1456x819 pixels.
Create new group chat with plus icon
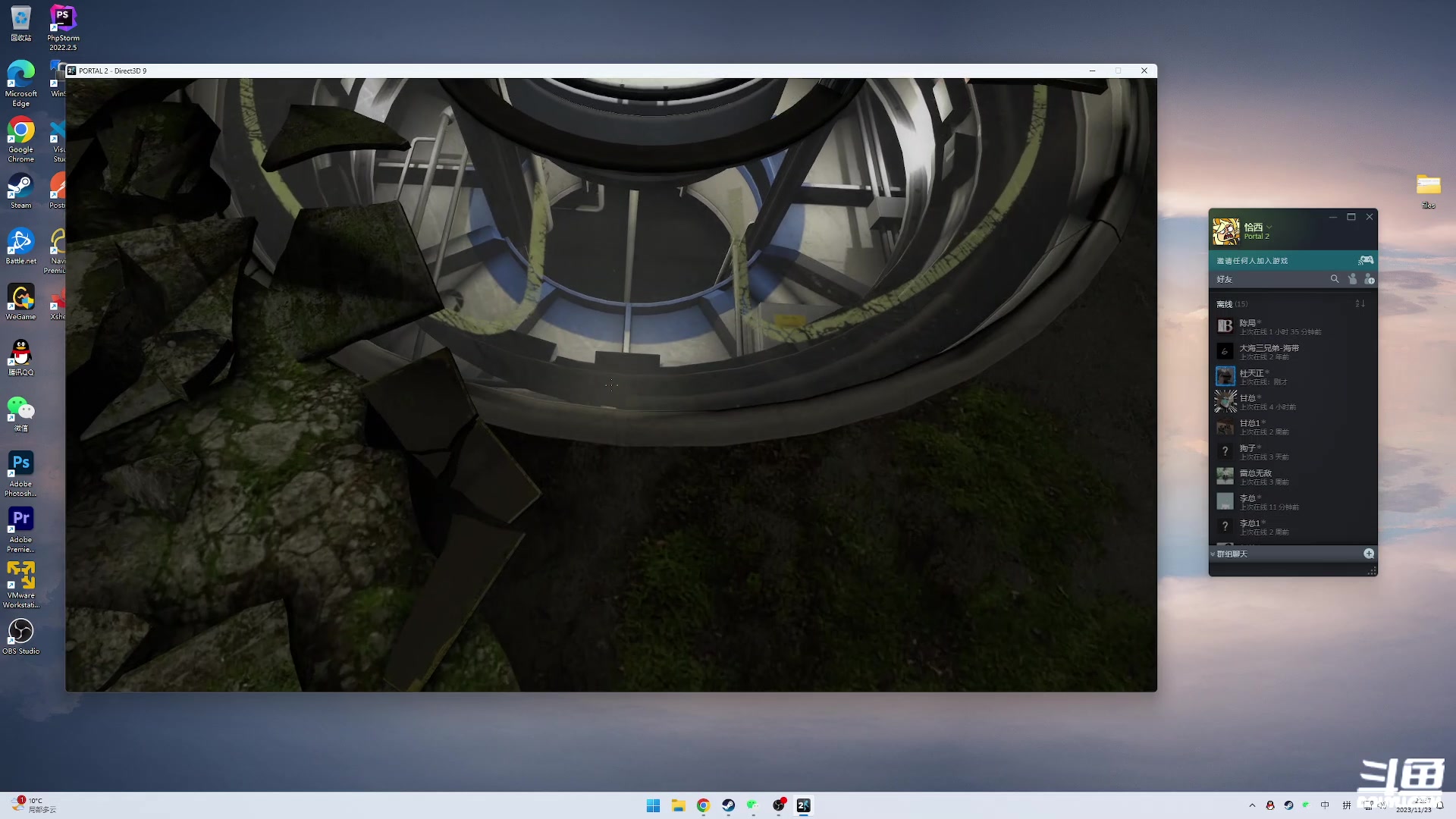pyautogui.click(x=1369, y=554)
